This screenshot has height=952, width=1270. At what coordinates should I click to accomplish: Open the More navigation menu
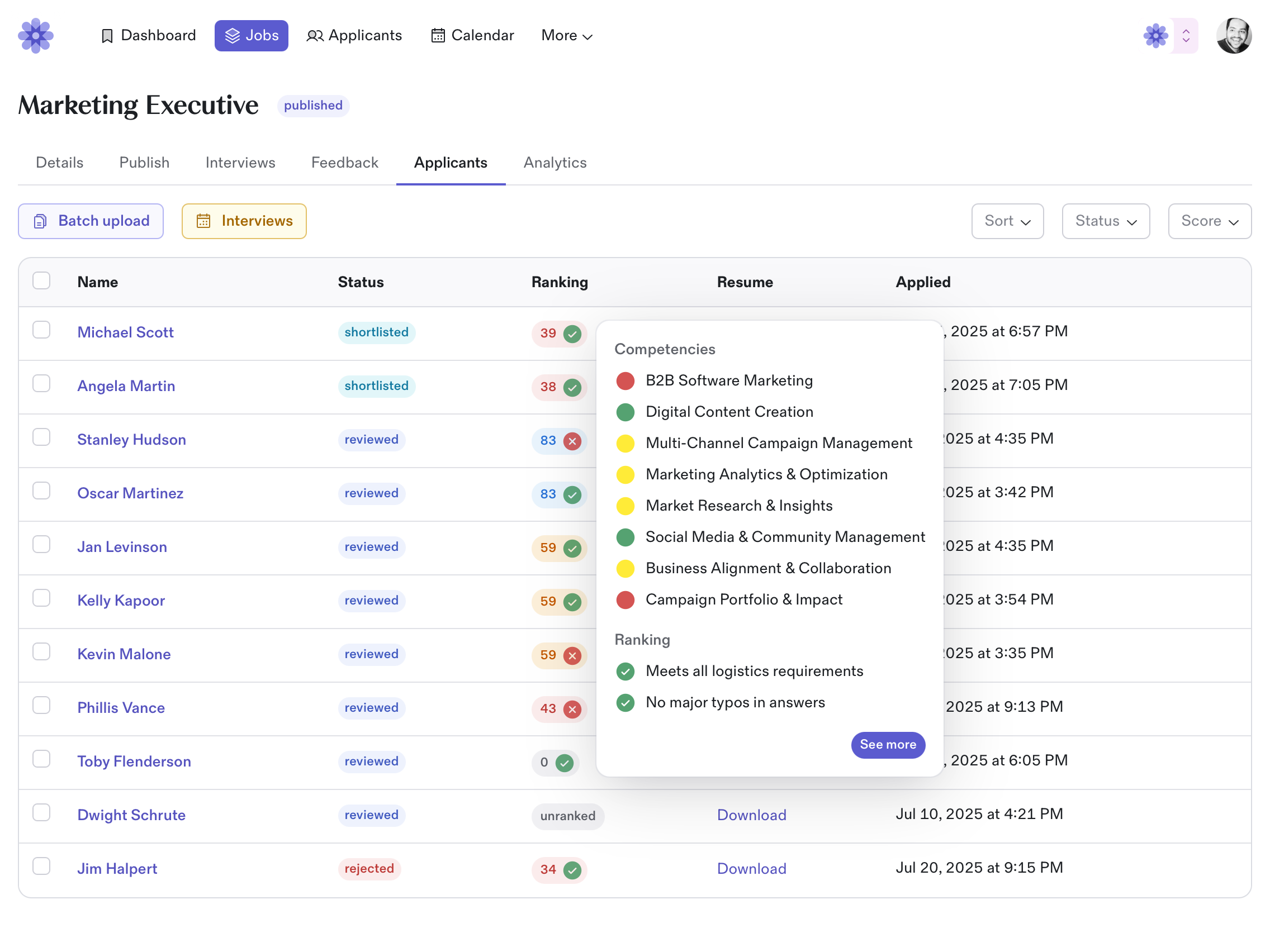[x=566, y=36]
